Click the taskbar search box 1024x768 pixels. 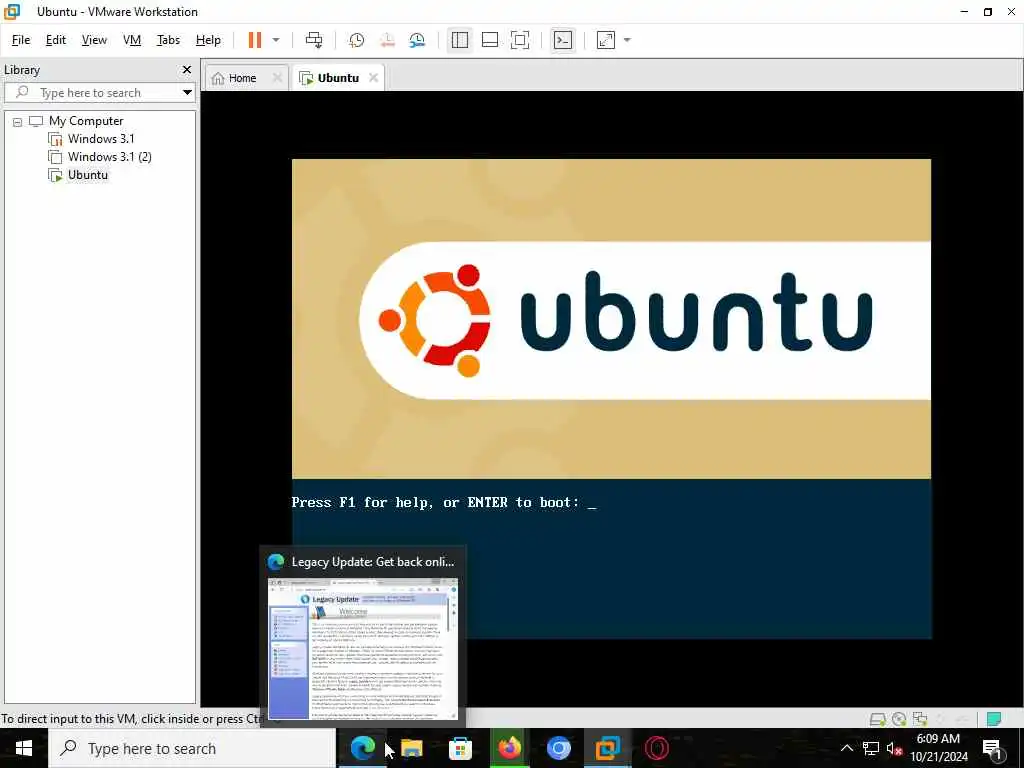[x=193, y=748]
